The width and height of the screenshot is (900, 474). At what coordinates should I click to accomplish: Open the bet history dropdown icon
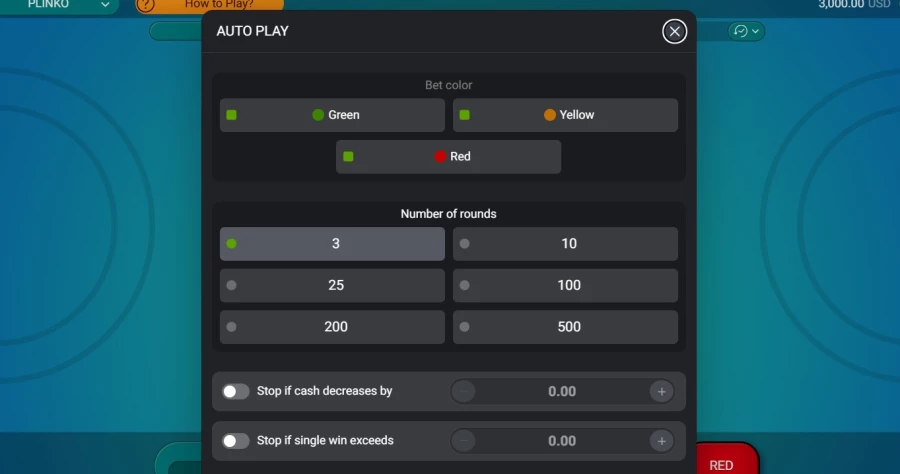746,31
